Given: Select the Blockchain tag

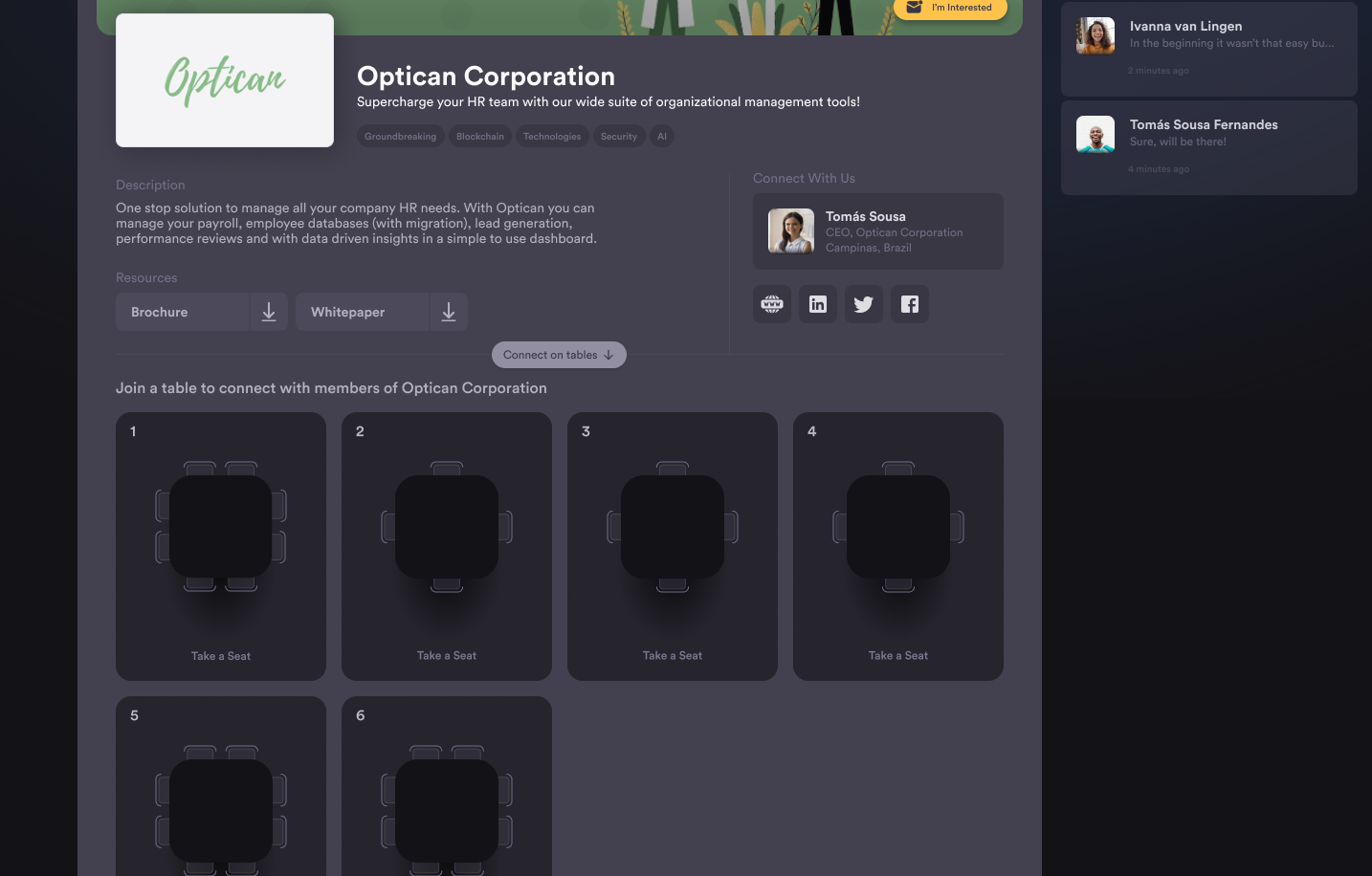Looking at the screenshot, I should 480,137.
